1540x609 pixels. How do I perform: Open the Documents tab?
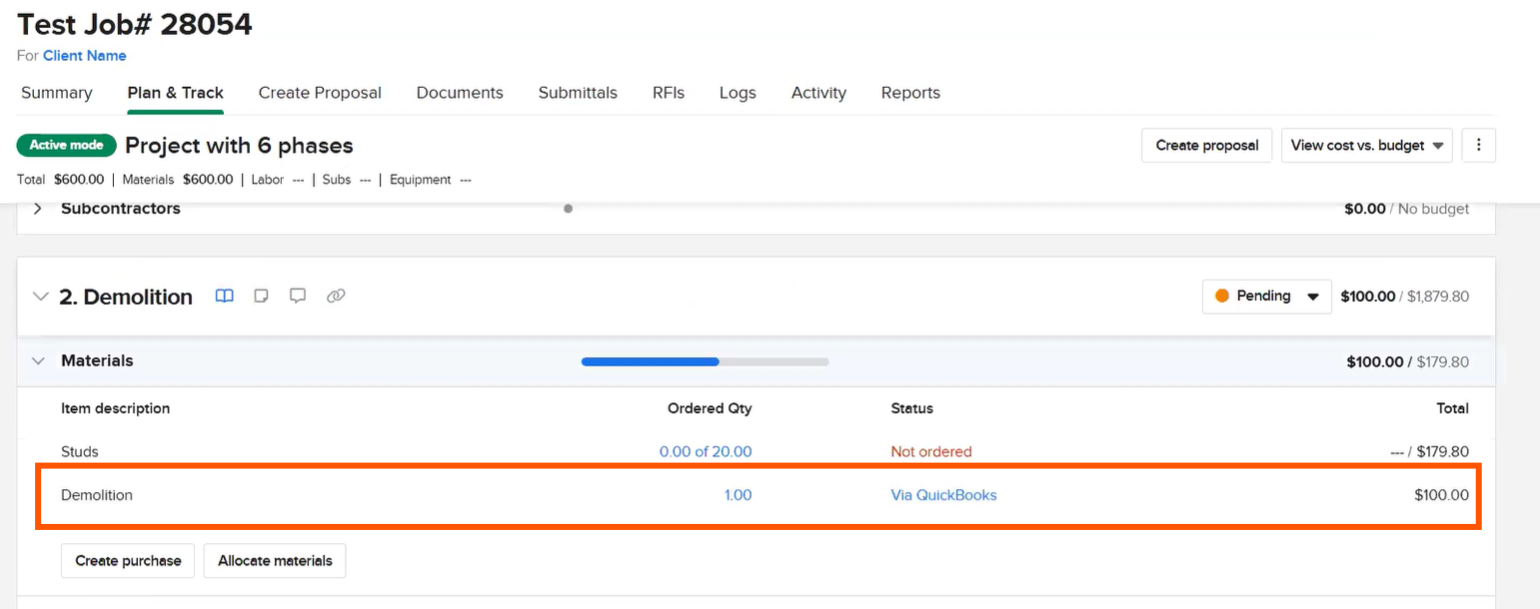459,93
